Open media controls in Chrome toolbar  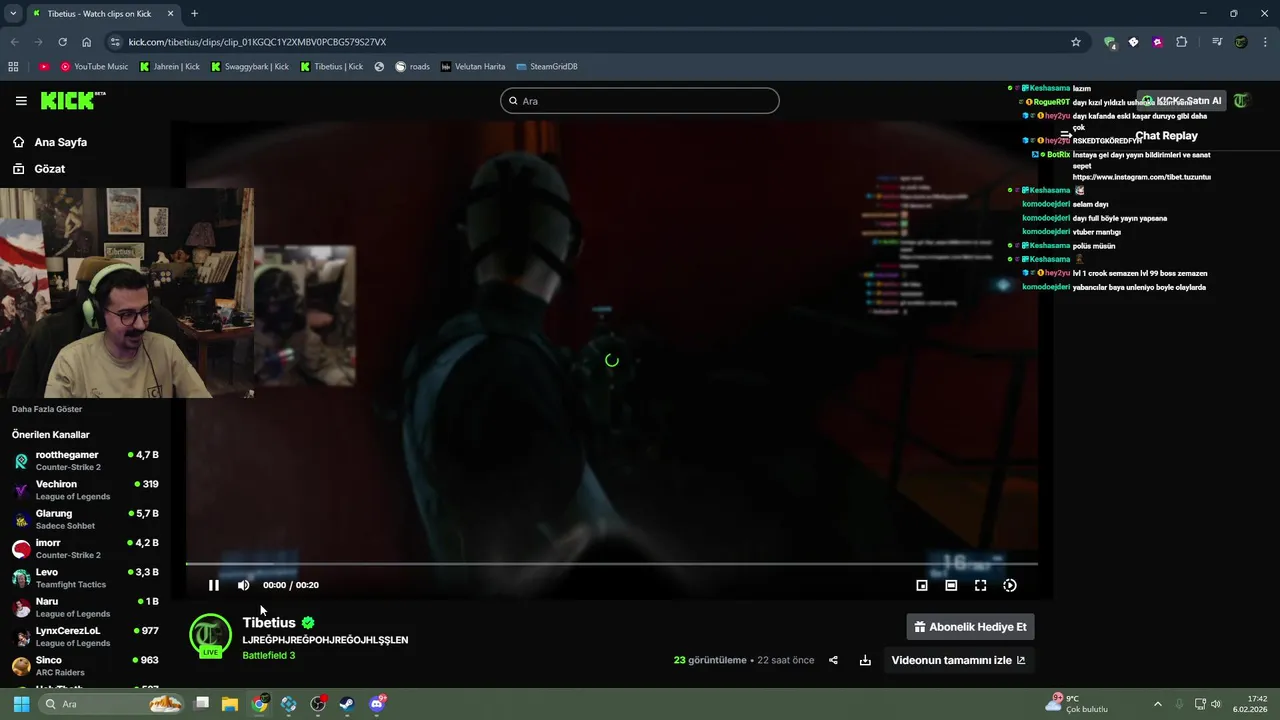[x=1217, y=42]
